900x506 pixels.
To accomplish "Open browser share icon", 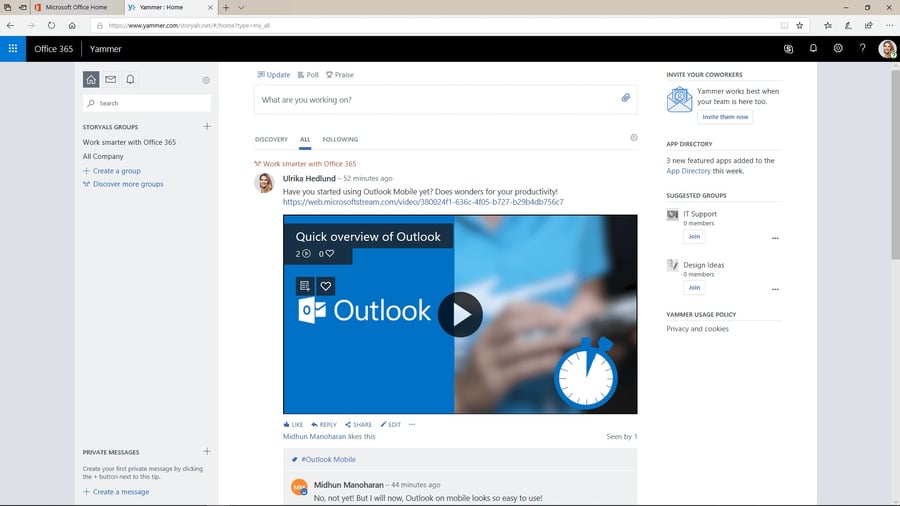I will (x=868, y=25).
